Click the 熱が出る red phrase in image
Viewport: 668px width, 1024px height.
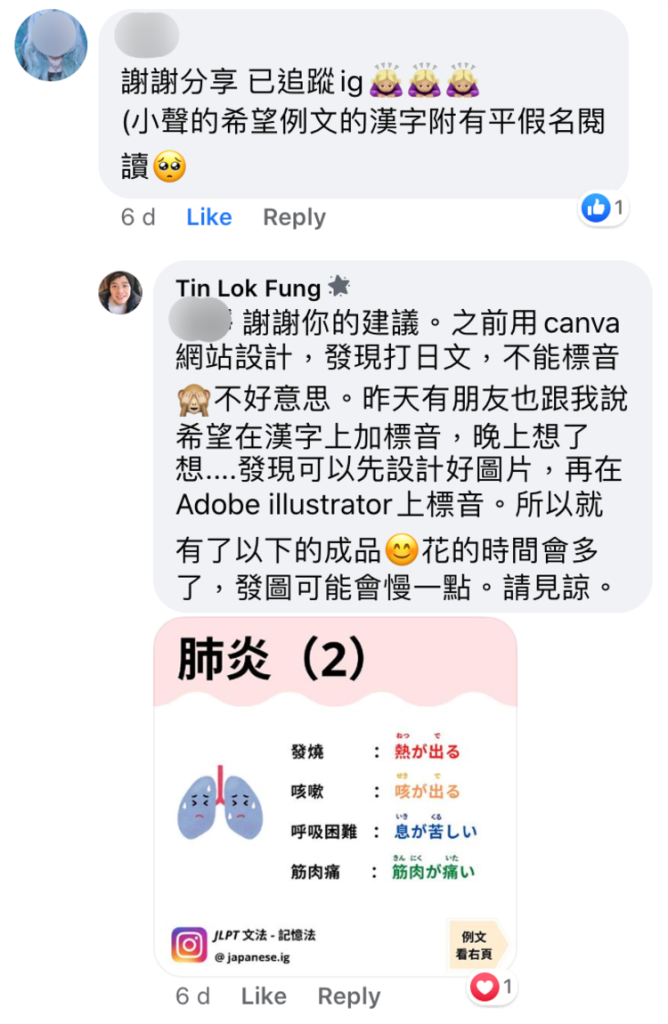point(427,751)
